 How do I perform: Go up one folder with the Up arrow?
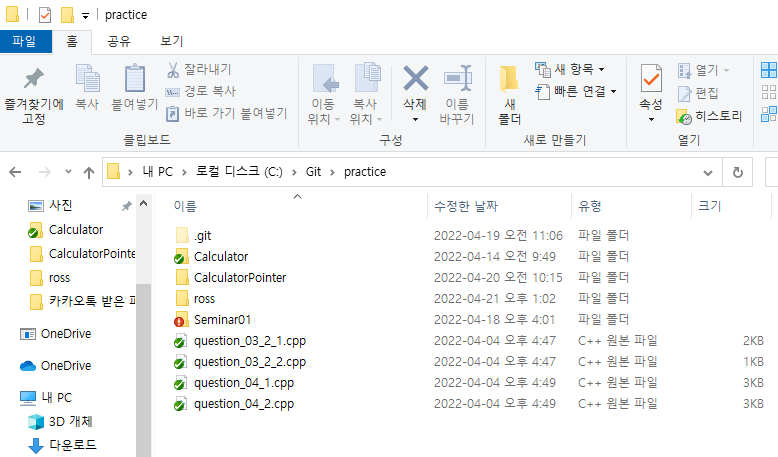tap(89, 172)
